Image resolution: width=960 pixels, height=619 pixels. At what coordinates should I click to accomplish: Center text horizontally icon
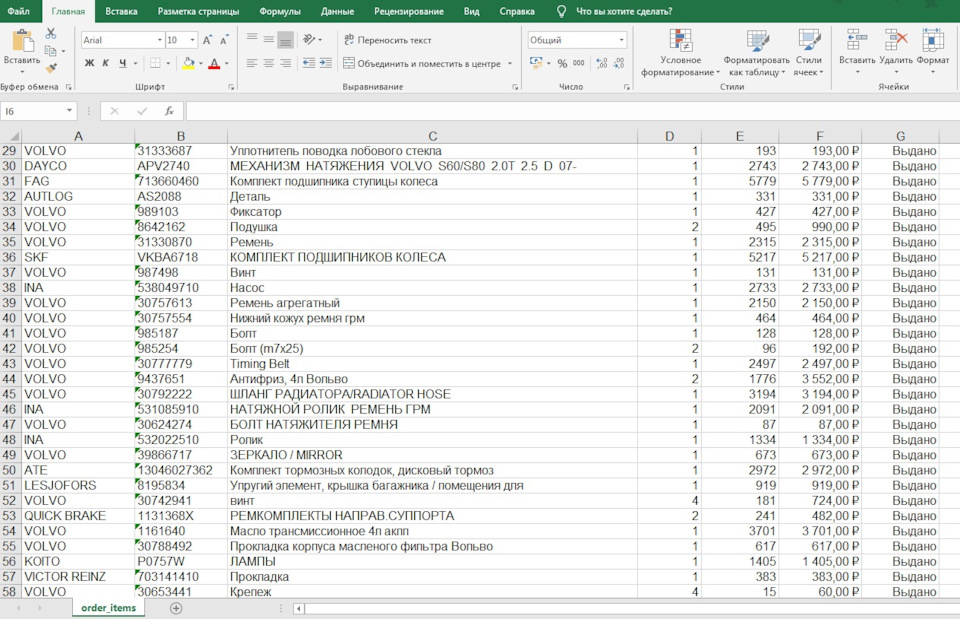tap(269, 63)
